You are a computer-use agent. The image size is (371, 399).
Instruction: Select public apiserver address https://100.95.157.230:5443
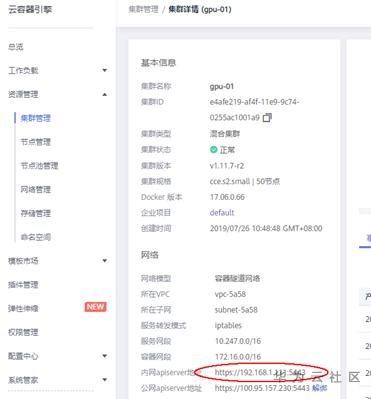(262, 388)
